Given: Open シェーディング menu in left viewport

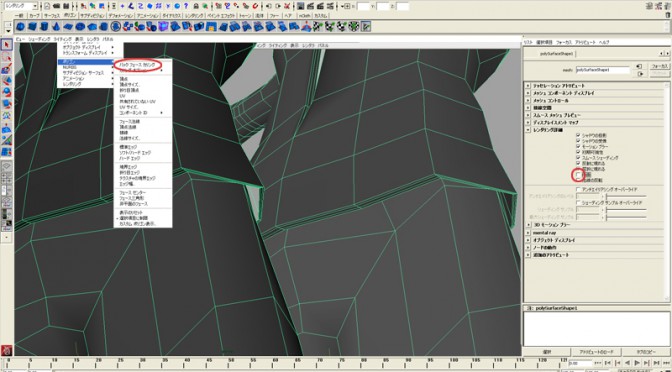Looking at the screenshot, I should (39, 39).
